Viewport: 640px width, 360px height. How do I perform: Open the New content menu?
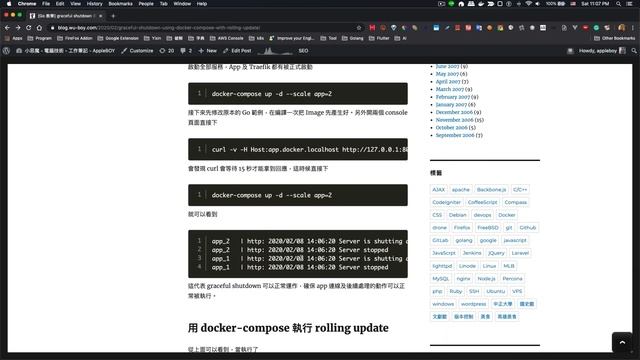pos(207,51)
